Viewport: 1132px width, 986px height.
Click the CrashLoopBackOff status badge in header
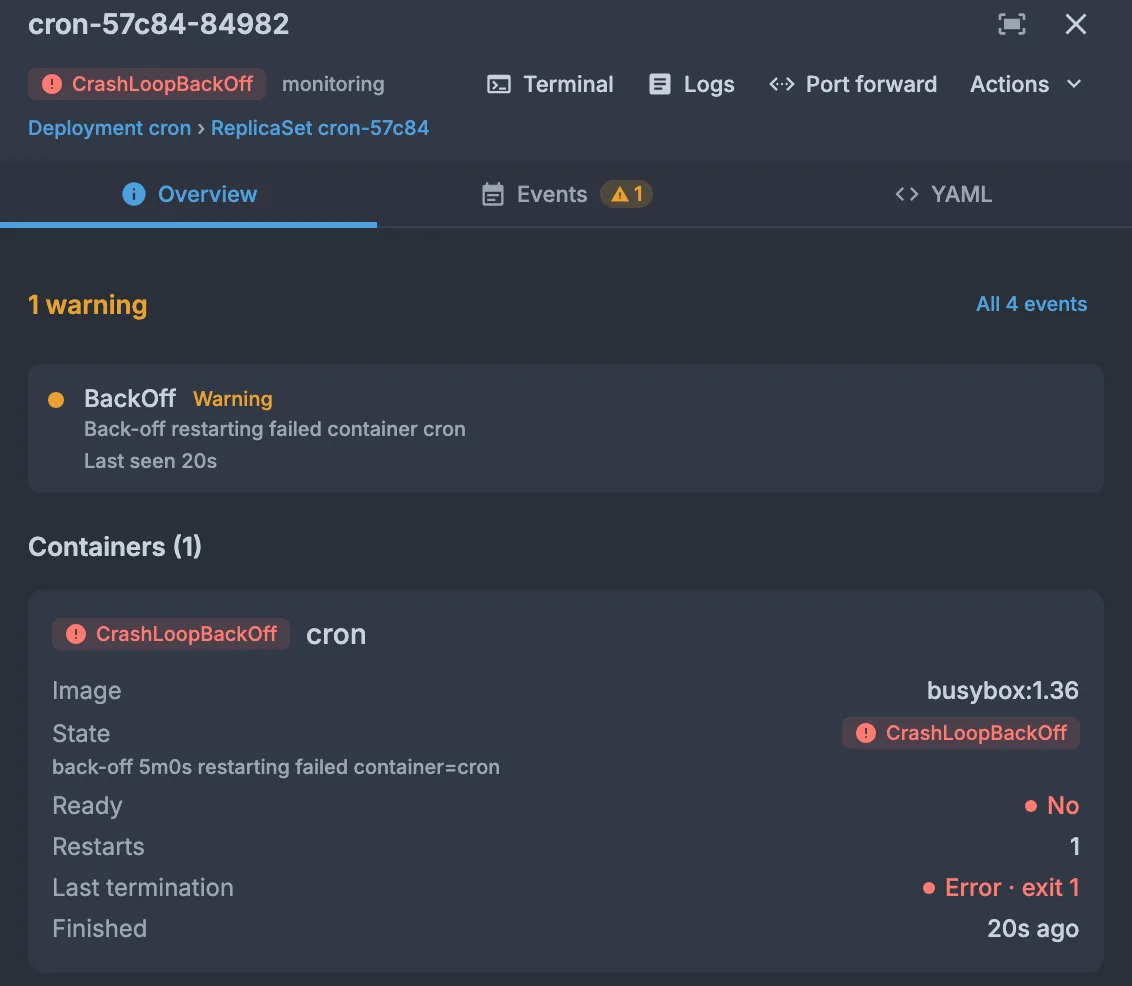coord(147,84)
